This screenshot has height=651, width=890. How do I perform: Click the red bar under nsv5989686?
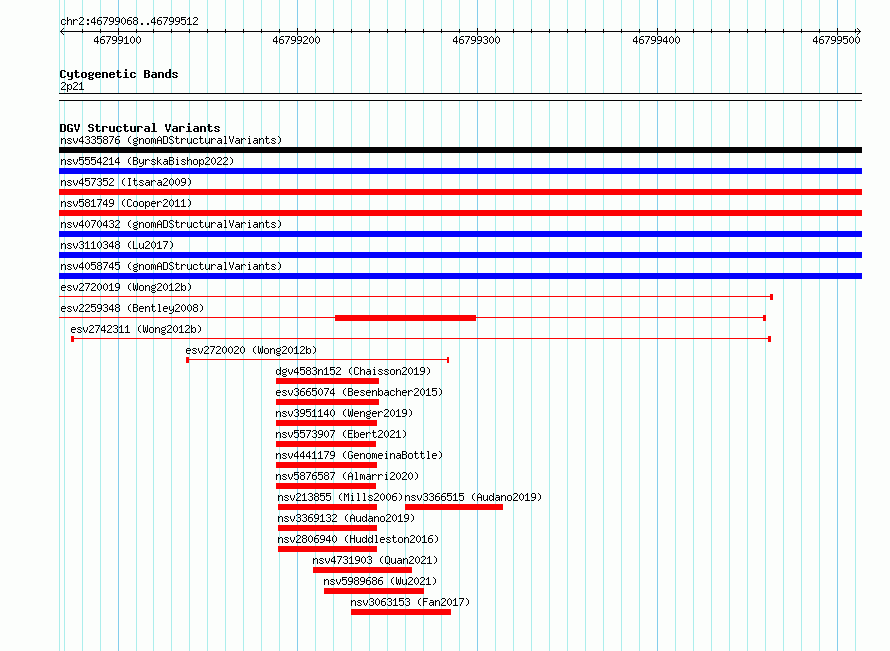[374, 591]
